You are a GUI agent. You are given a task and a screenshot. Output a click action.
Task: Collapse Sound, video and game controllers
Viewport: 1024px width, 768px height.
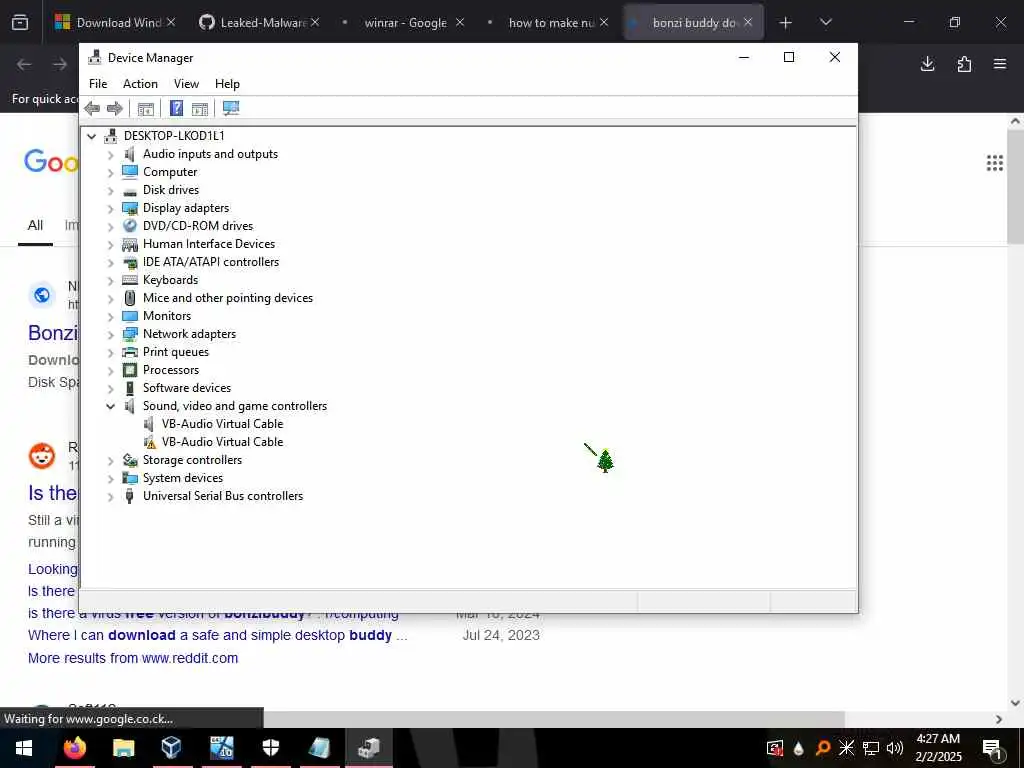tap(110, 406)
